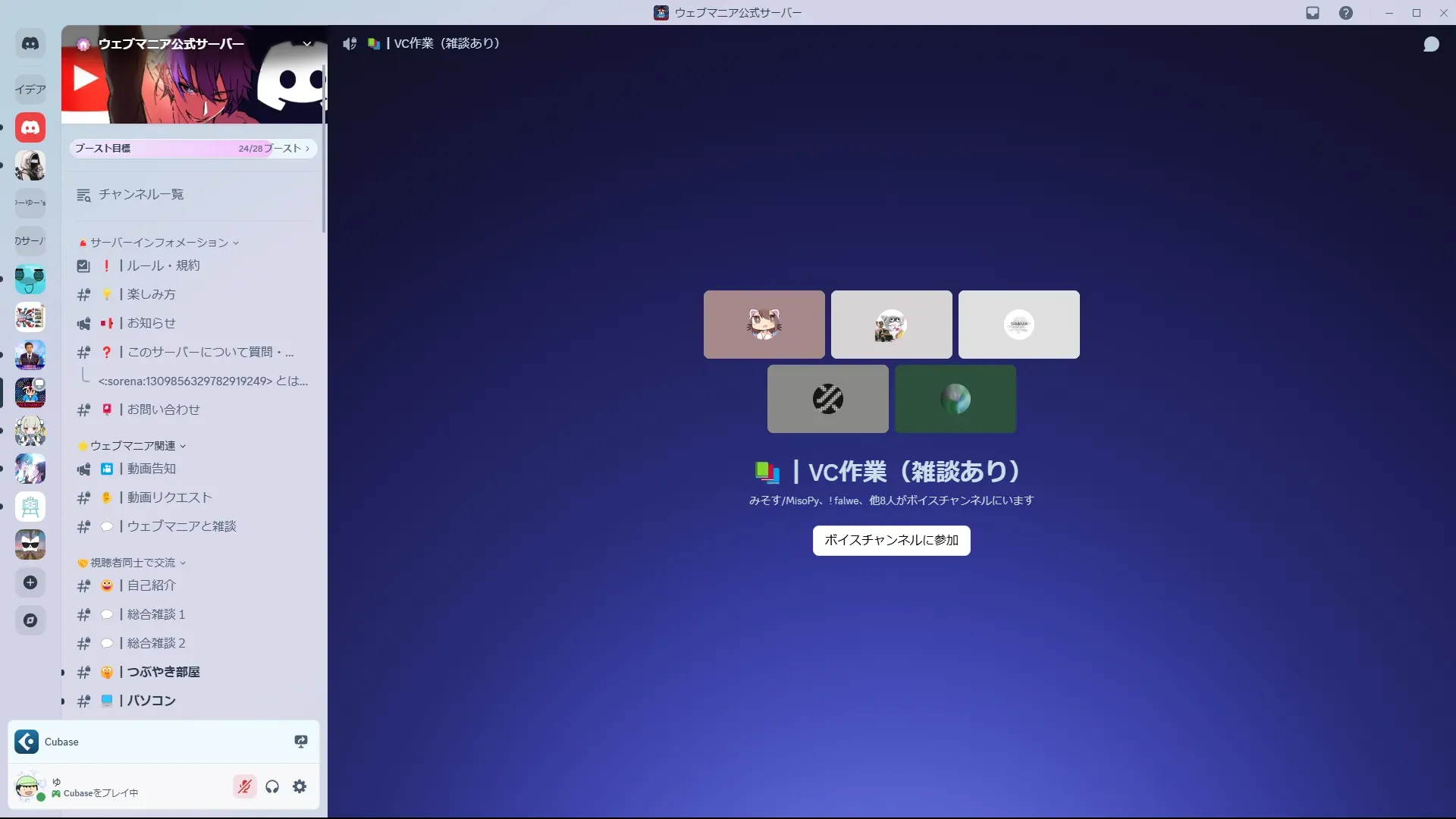Open チャンネル一覧 channel browser

click(x=140, y=195)
